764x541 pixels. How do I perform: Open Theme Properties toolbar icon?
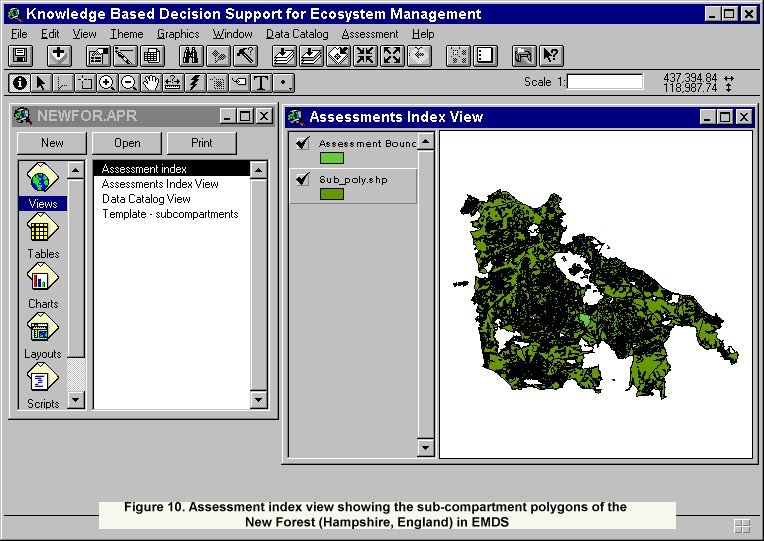(98, 56)
